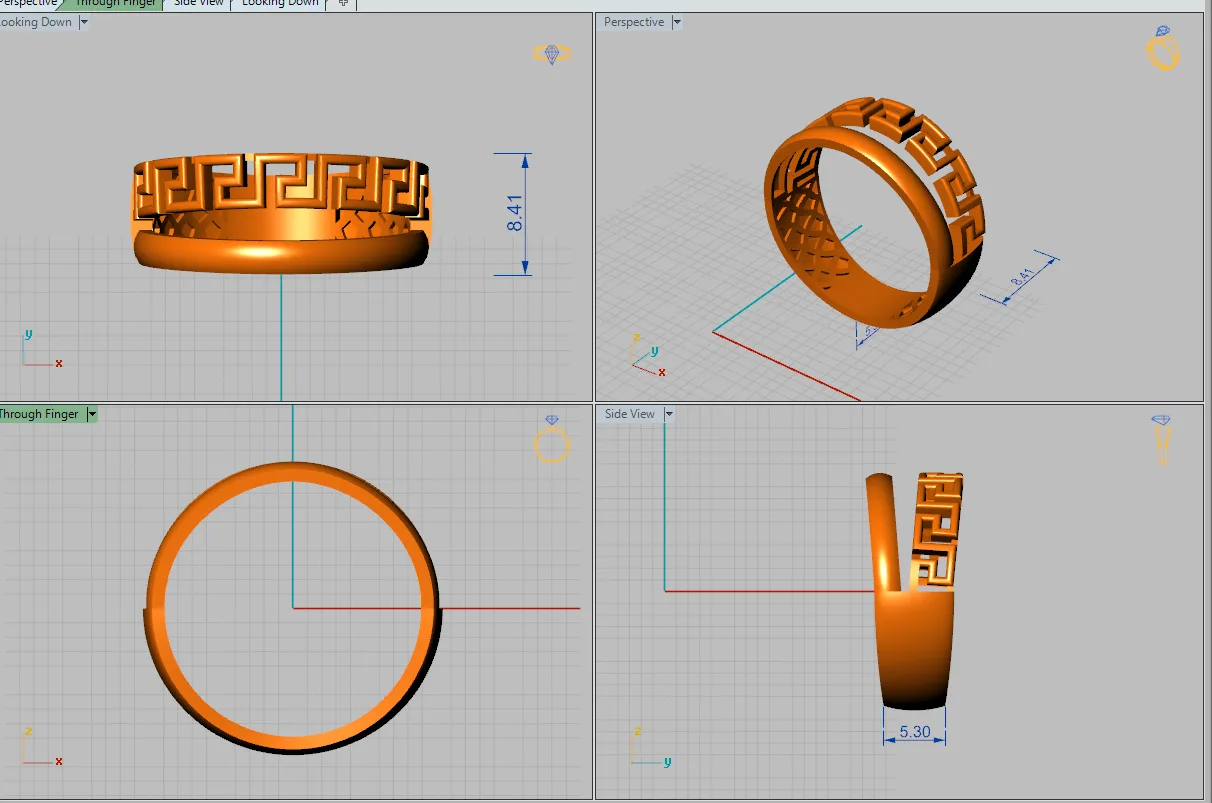Open the Looking Down viewport title dropdown arrow

[x=83, y=22]
